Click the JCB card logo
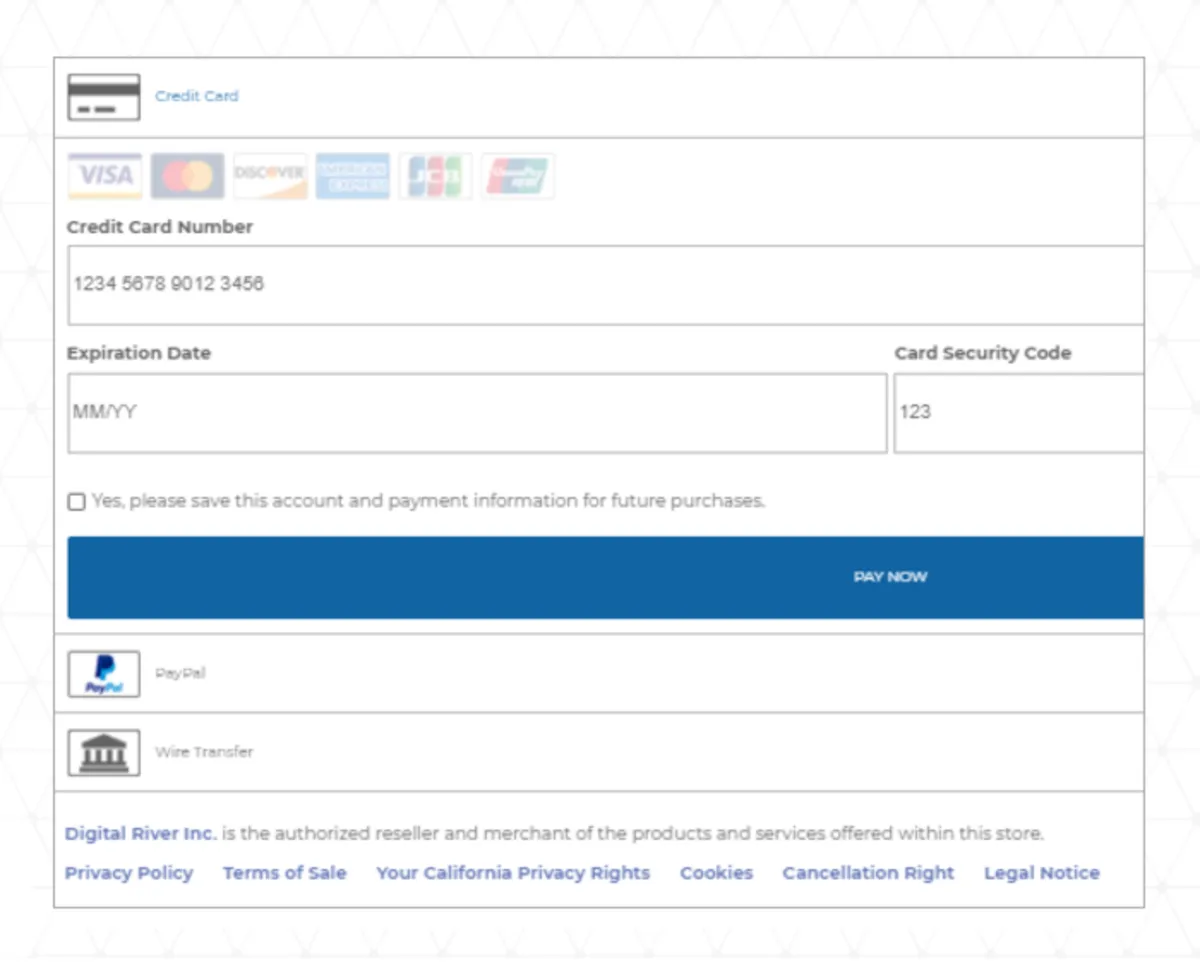Screen dimensions: 1200x965 (x=435, y=176)
